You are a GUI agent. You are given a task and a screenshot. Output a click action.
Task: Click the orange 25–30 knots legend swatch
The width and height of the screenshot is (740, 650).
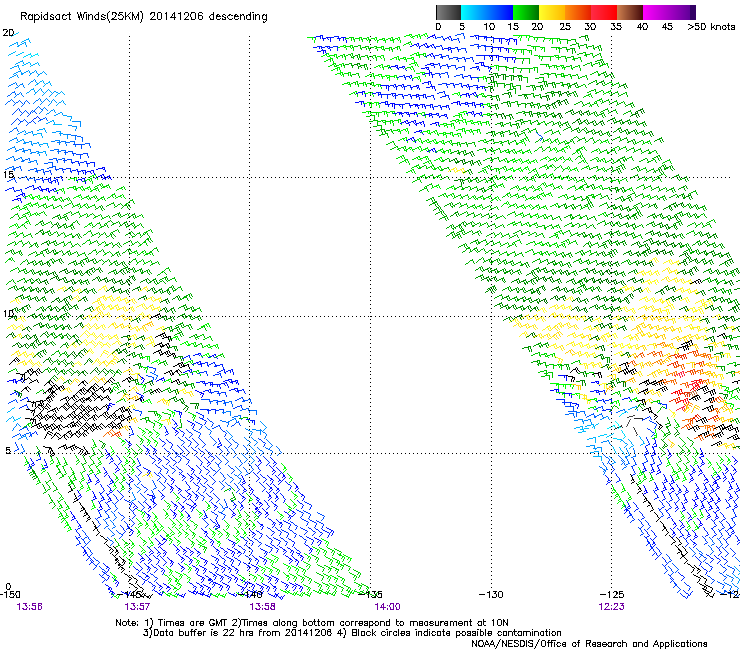(x=578, y=12)
